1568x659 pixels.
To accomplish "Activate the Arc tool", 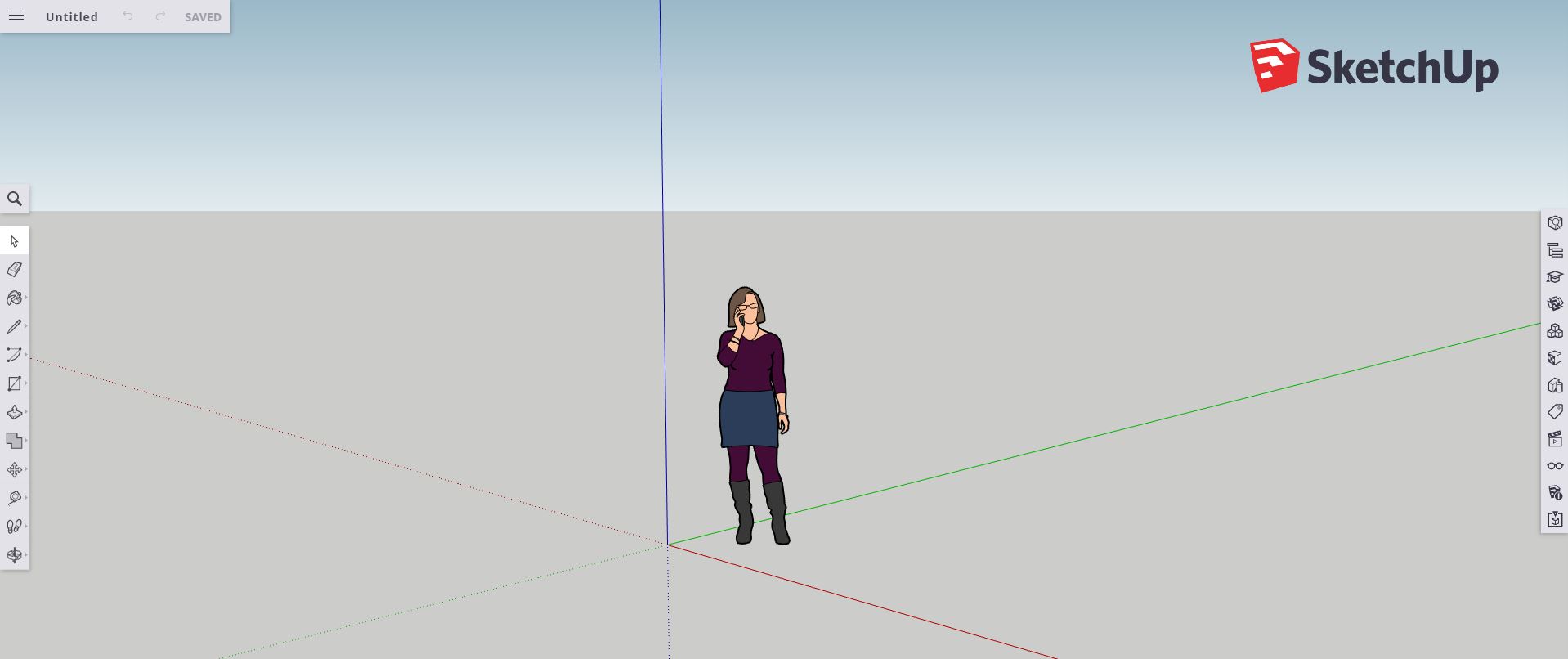I will pyautogui.click(x=14, y=355).
